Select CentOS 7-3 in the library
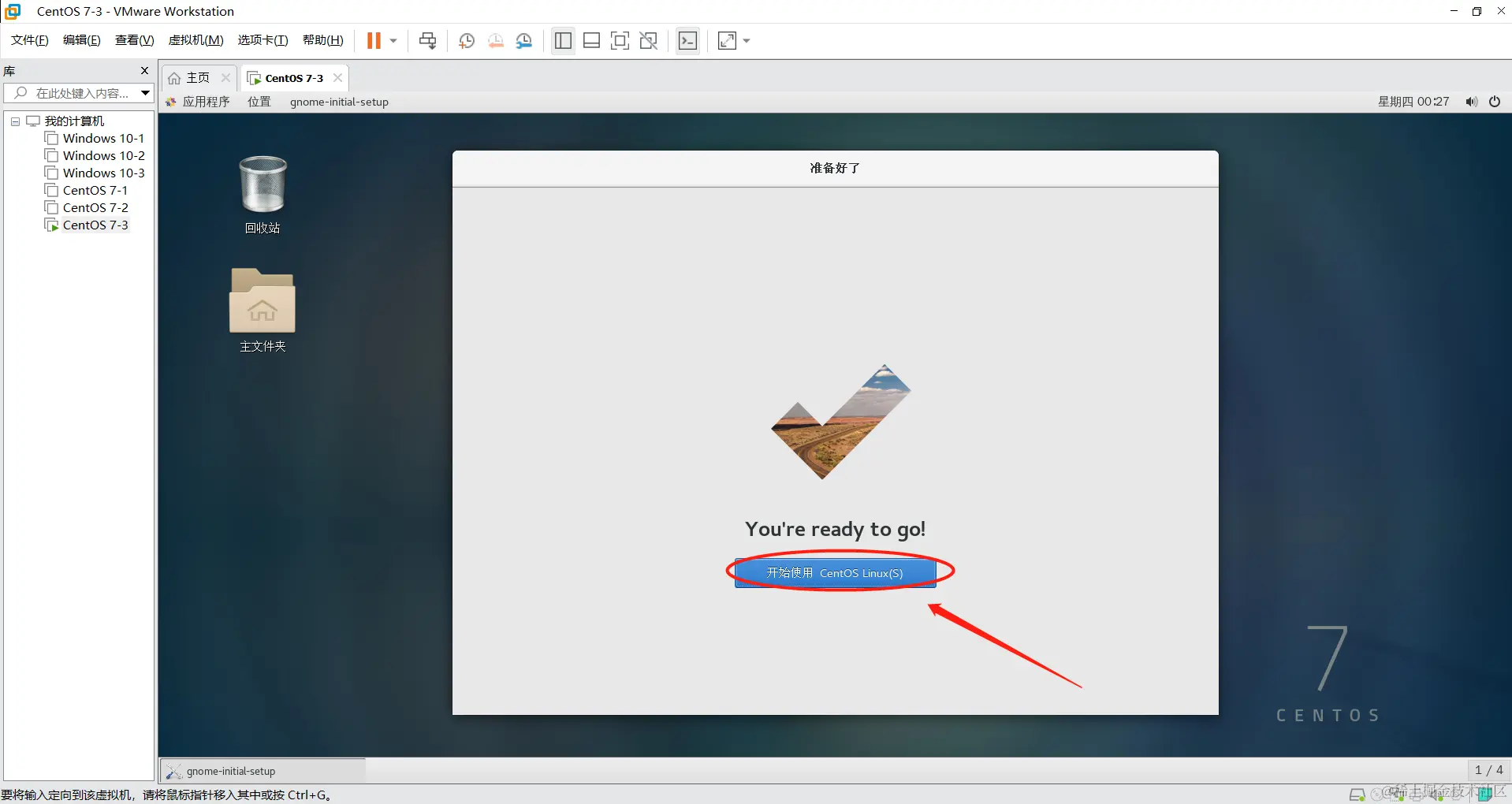1512x804 pixels. [x=95, y=225]
